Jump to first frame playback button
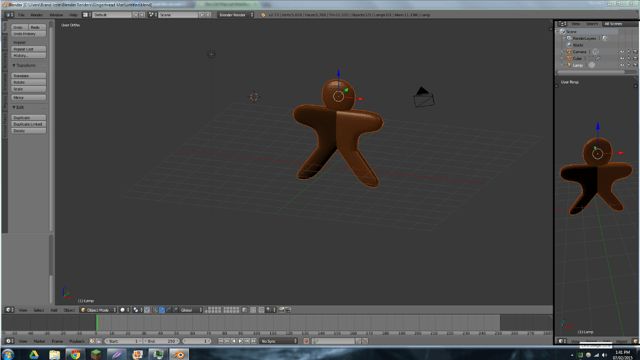640x360 pixels. tap(220, 341)
